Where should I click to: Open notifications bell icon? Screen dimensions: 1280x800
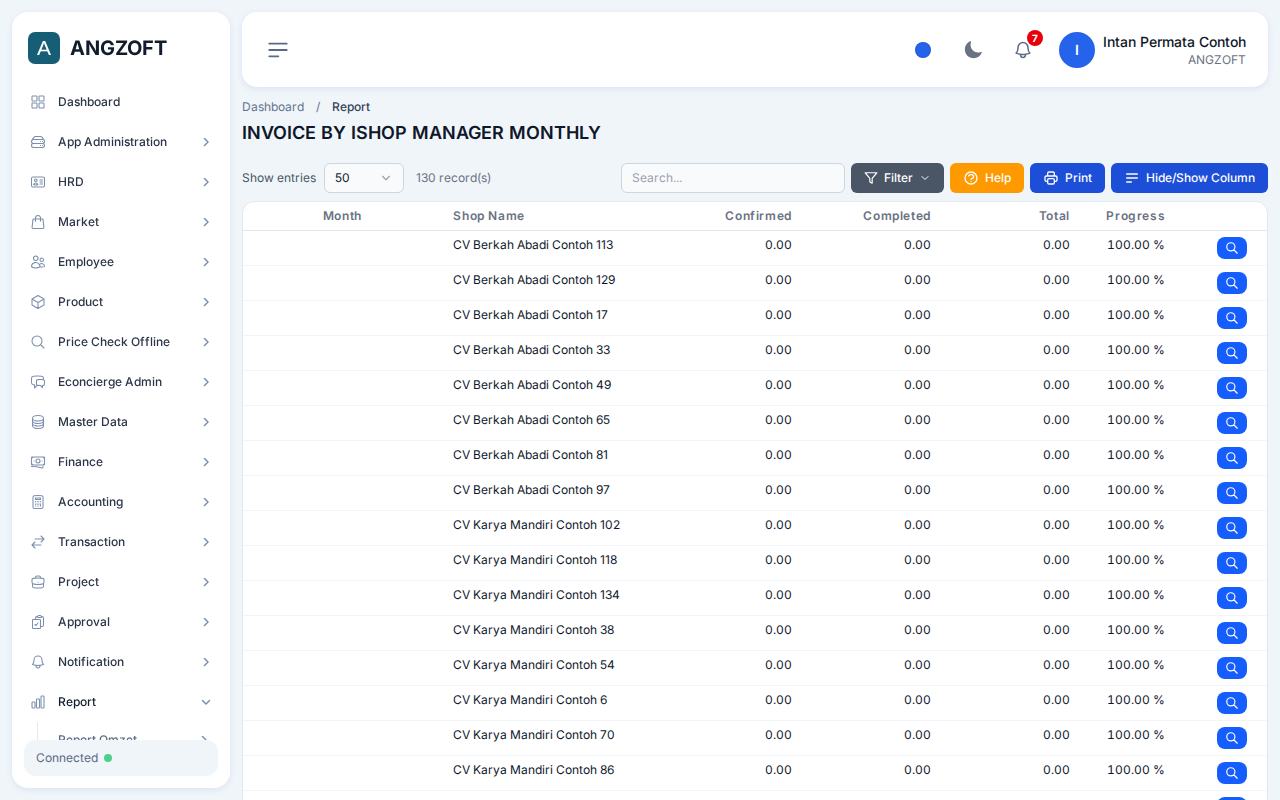click(x=1023, y=50)
